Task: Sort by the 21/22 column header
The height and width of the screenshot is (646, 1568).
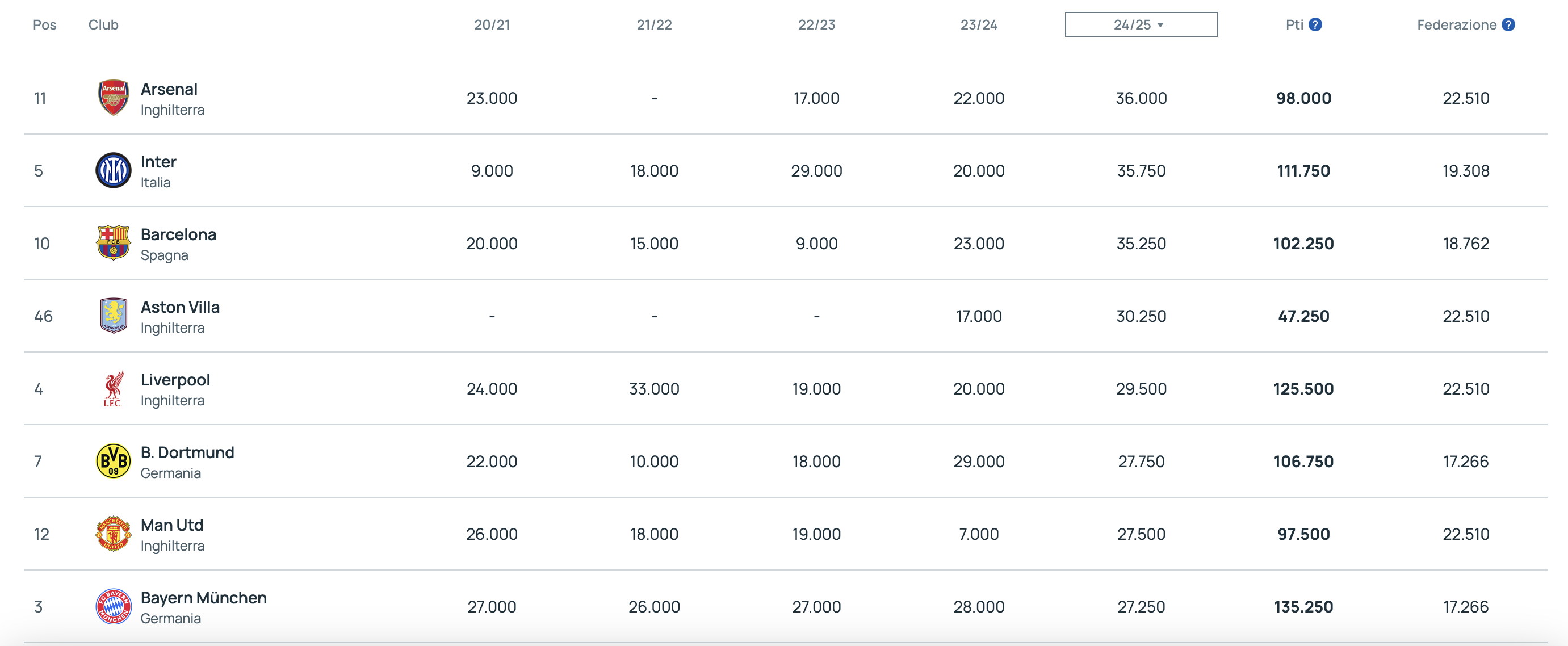Action: pyautogui.click(x=655, y=25)
